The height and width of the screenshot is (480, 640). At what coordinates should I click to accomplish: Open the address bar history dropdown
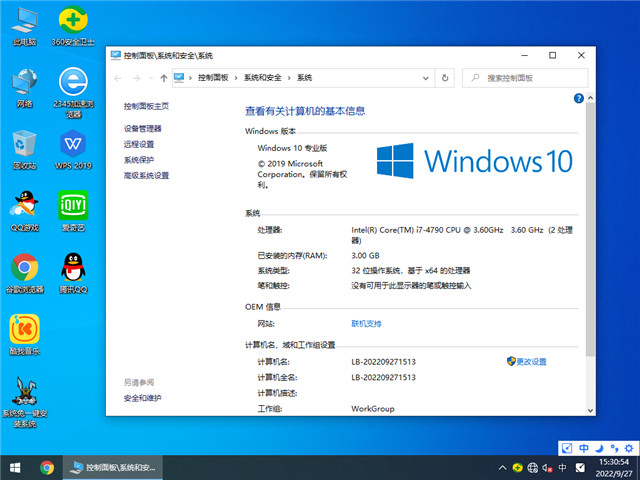coord(425,78)
